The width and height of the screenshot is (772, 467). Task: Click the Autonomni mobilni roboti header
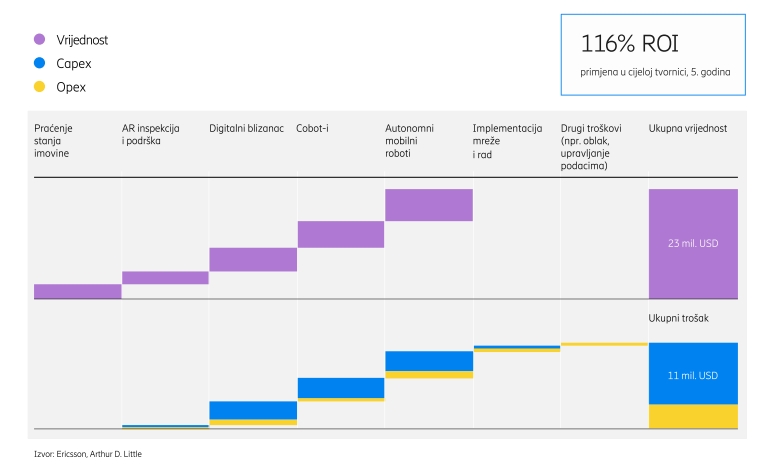pos(411,141)
